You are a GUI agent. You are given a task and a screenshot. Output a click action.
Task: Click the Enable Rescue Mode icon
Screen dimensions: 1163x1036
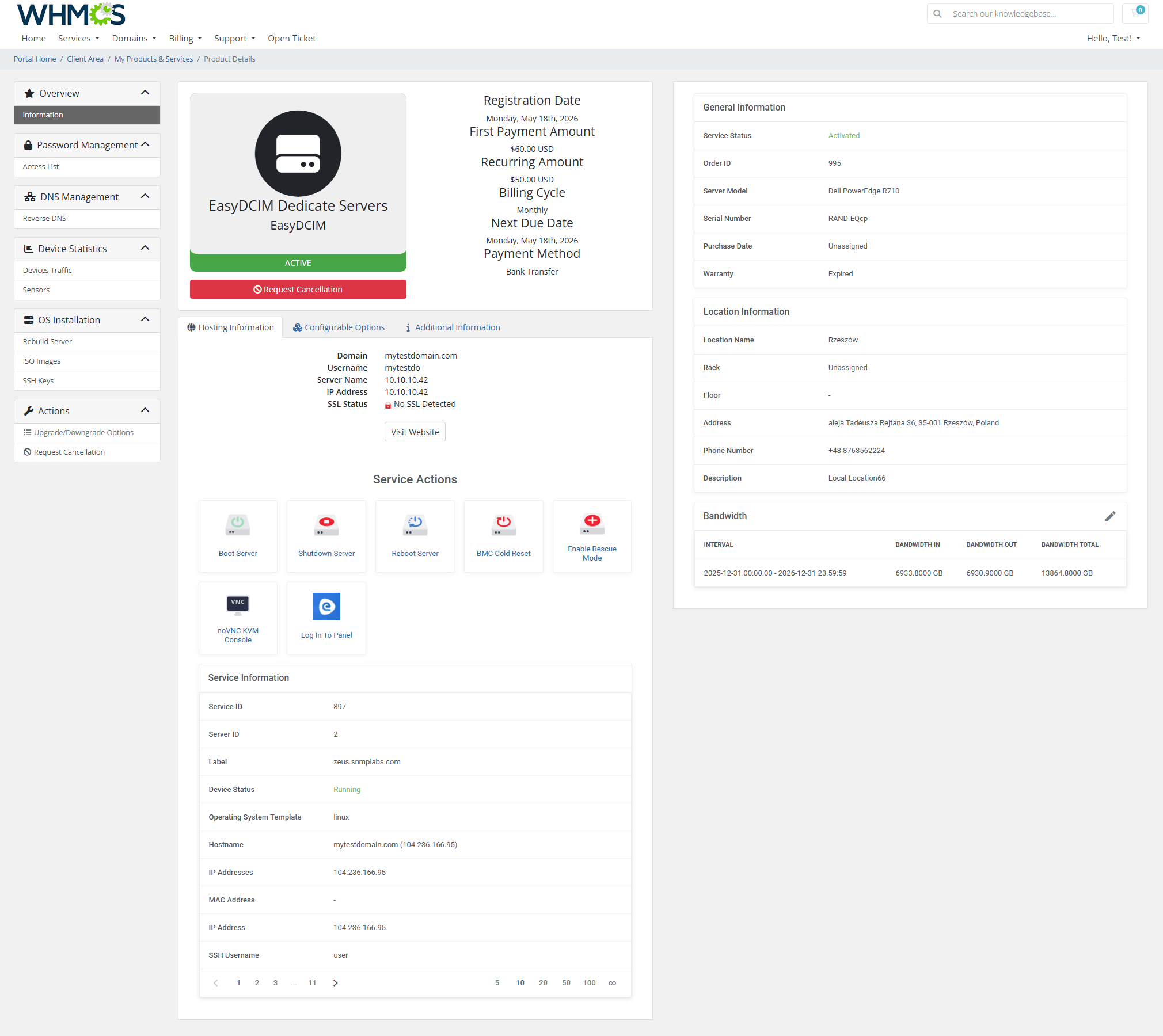click(x=592, y=523)
